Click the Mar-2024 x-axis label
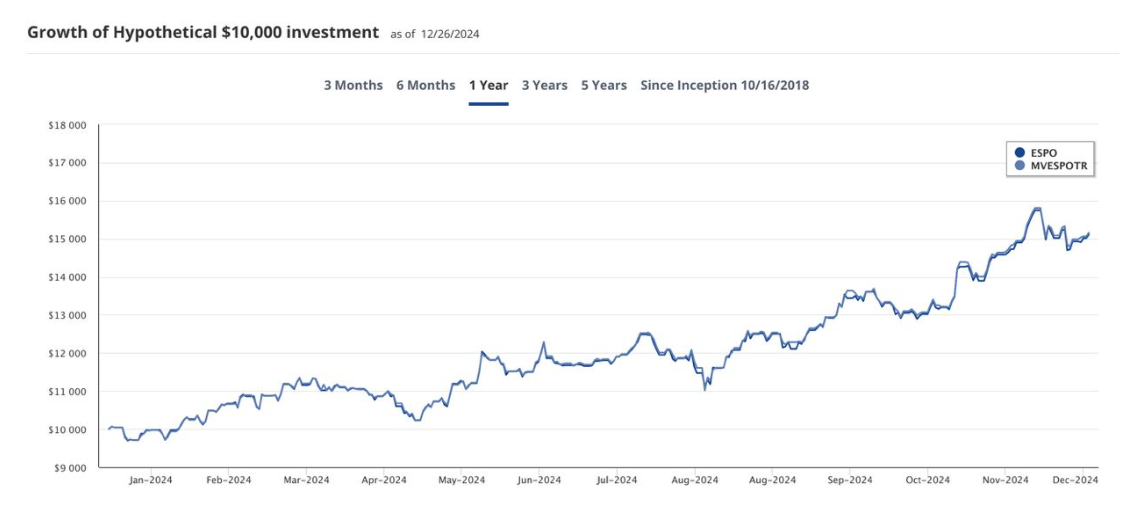Viewport: 1126px width, 516px height. click(x=306, y=480)
